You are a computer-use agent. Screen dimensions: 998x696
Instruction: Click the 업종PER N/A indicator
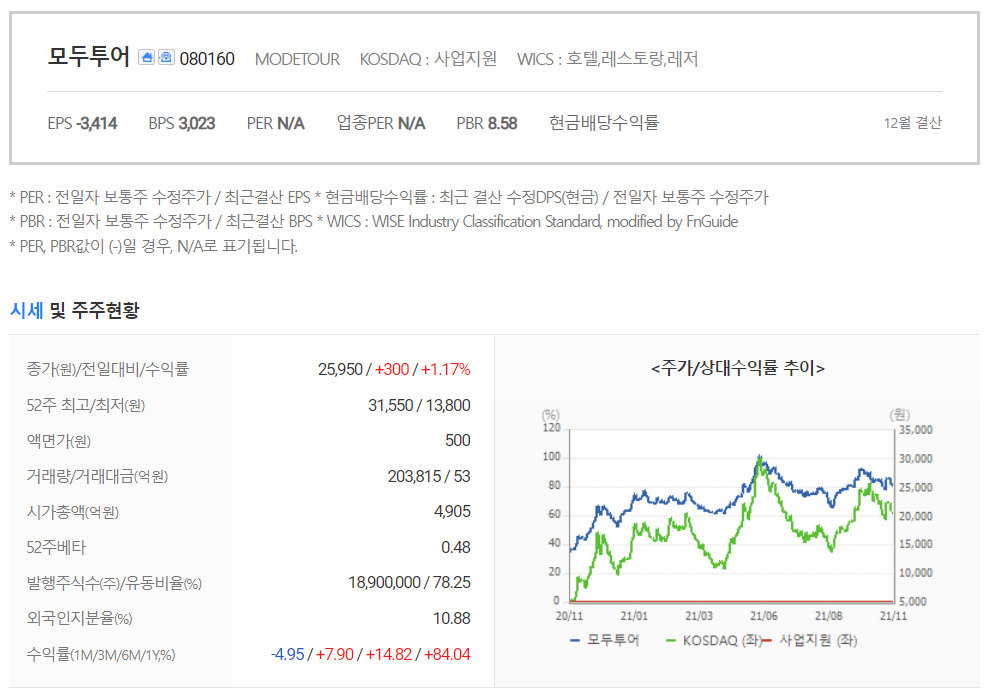381,123
